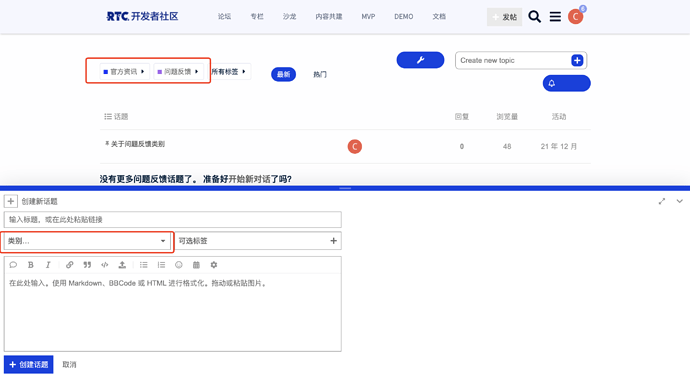This screenshot has height=377, width=690.
Task: Click the bell notification button
Action: click(x=566, y=83)
